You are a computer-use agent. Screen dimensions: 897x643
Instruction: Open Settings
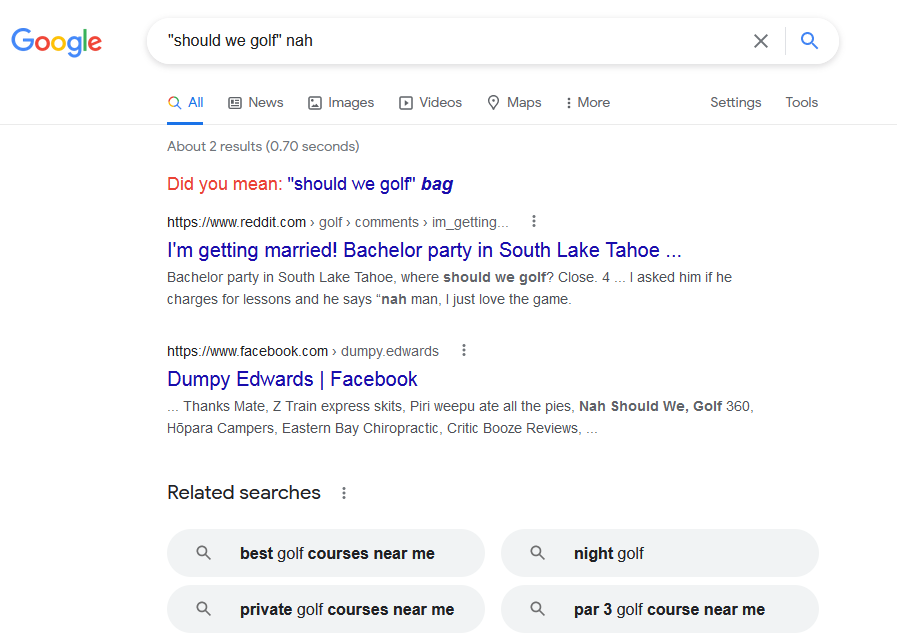(736, 102)
